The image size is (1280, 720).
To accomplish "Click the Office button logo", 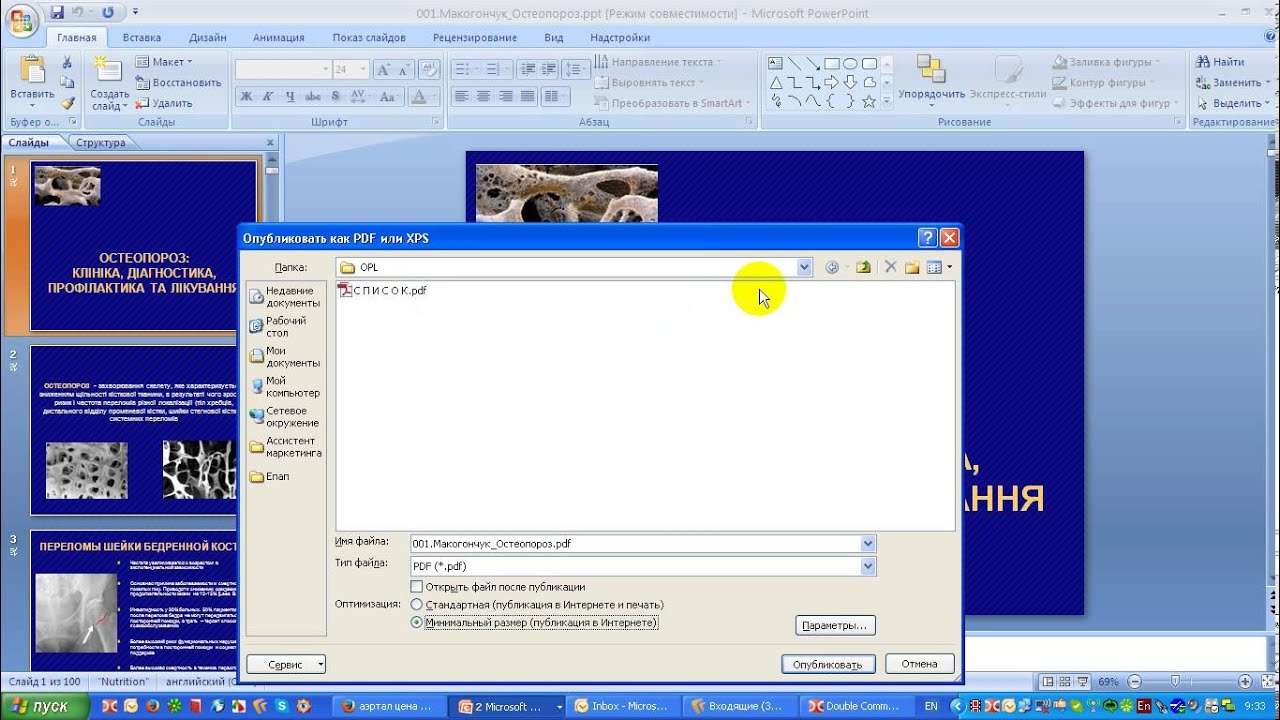I will click(x=21, y=20).
